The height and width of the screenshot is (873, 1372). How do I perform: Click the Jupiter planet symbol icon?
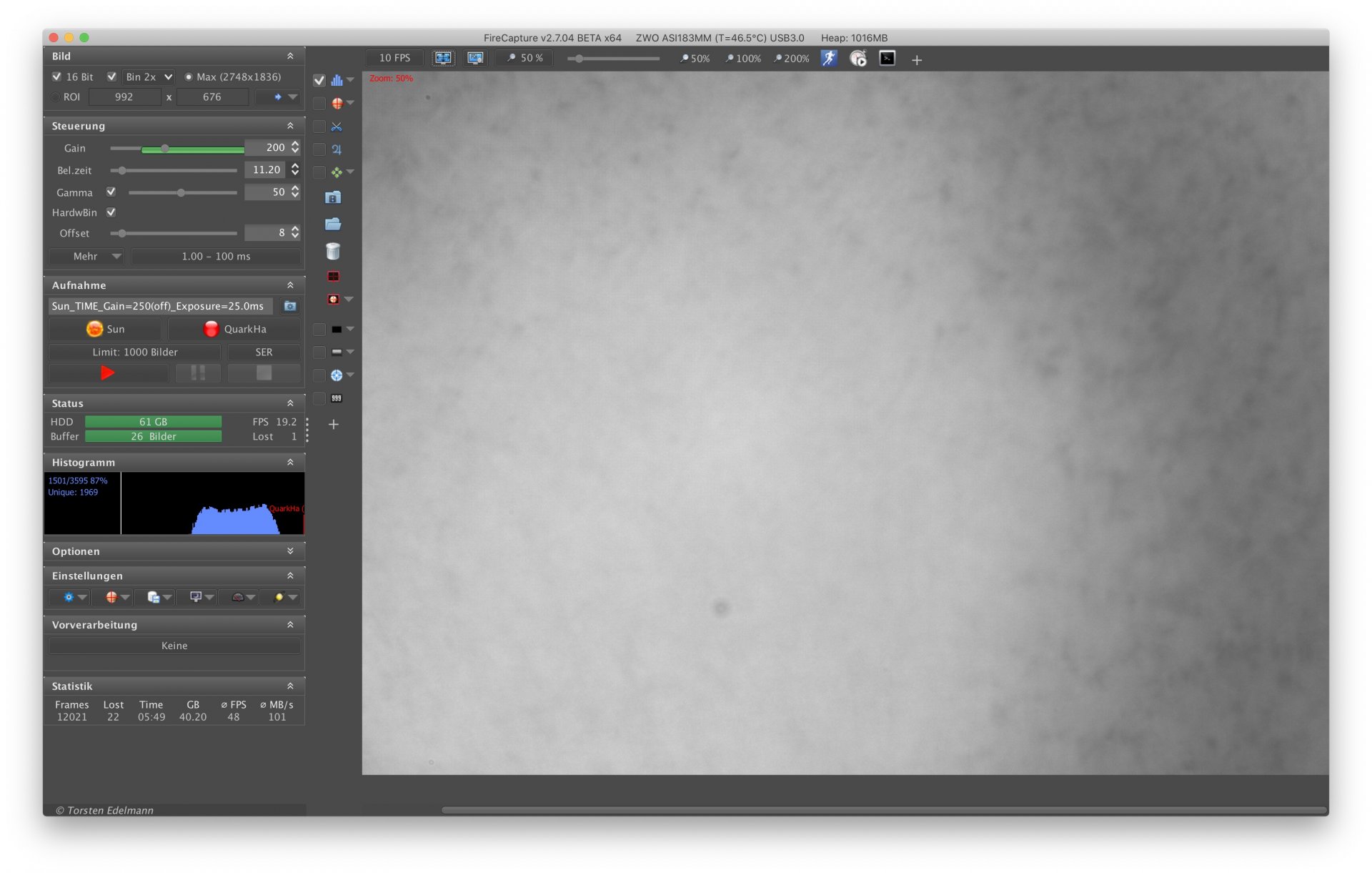coord(337,149)
